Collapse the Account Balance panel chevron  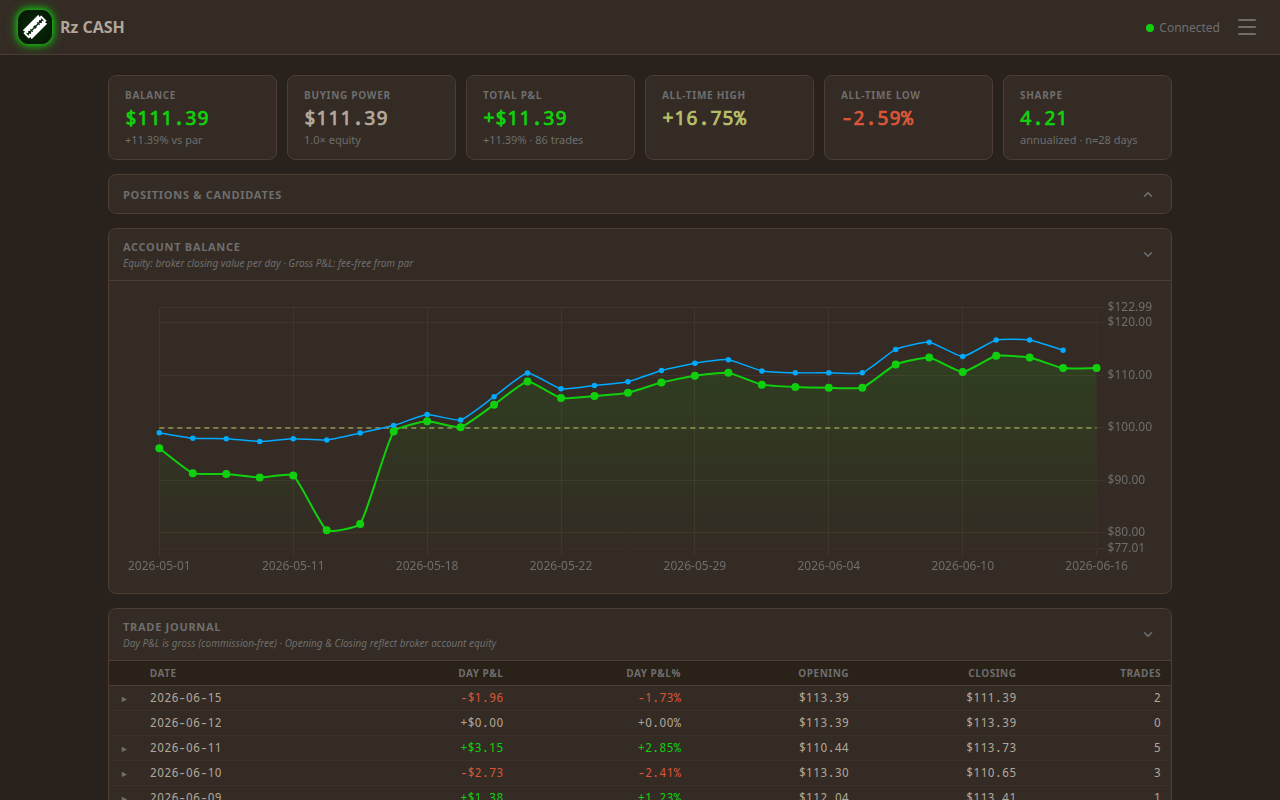click(1148, 255)
